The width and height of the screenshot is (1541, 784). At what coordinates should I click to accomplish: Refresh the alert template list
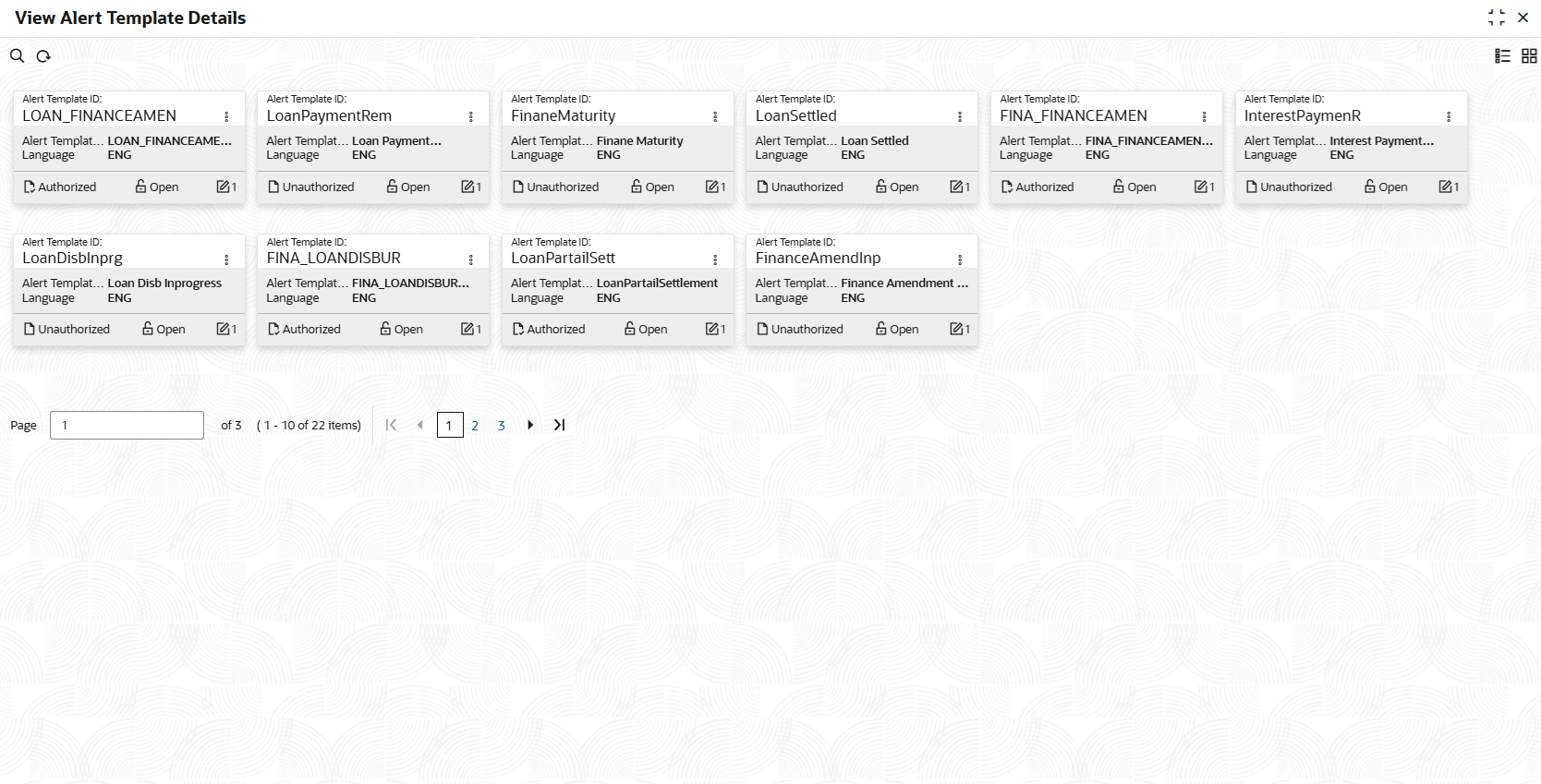tap(43, 56)
